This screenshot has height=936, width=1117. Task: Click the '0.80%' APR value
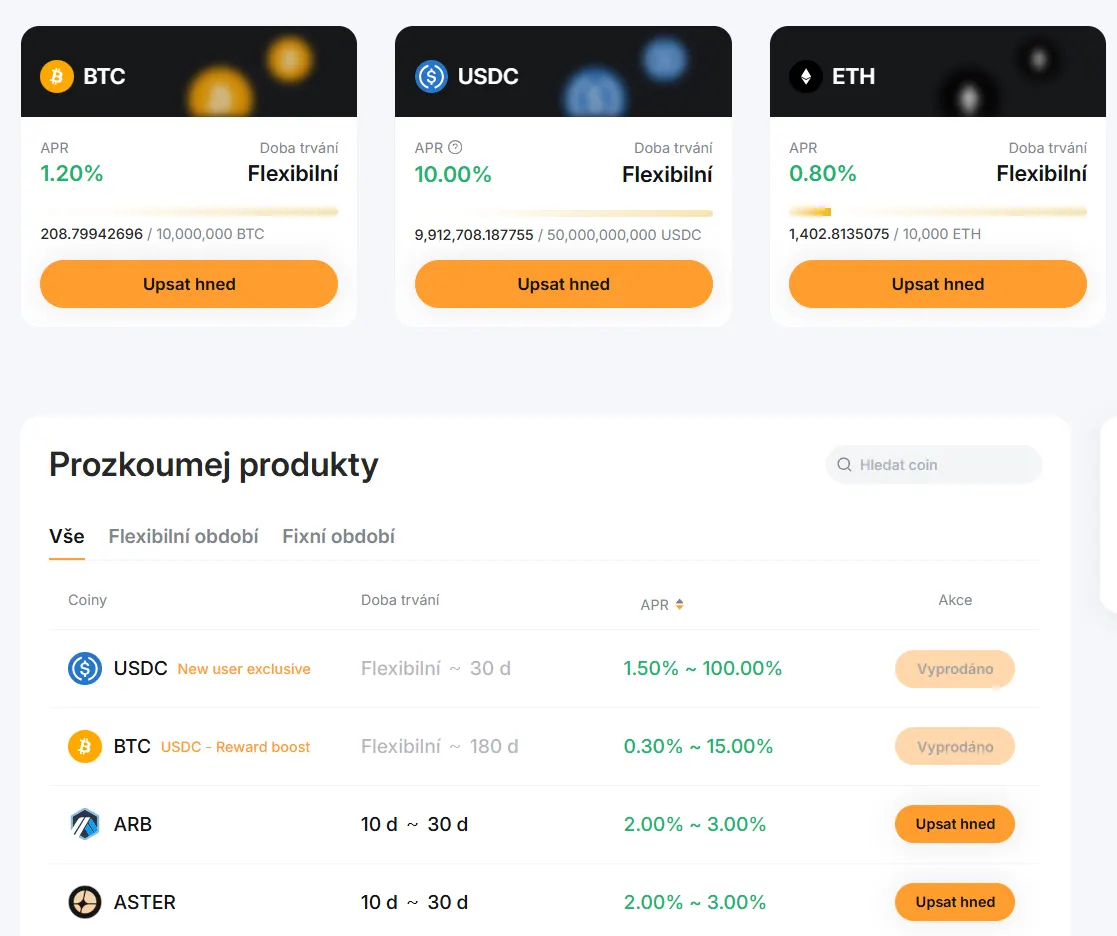[x=823, y=173]
